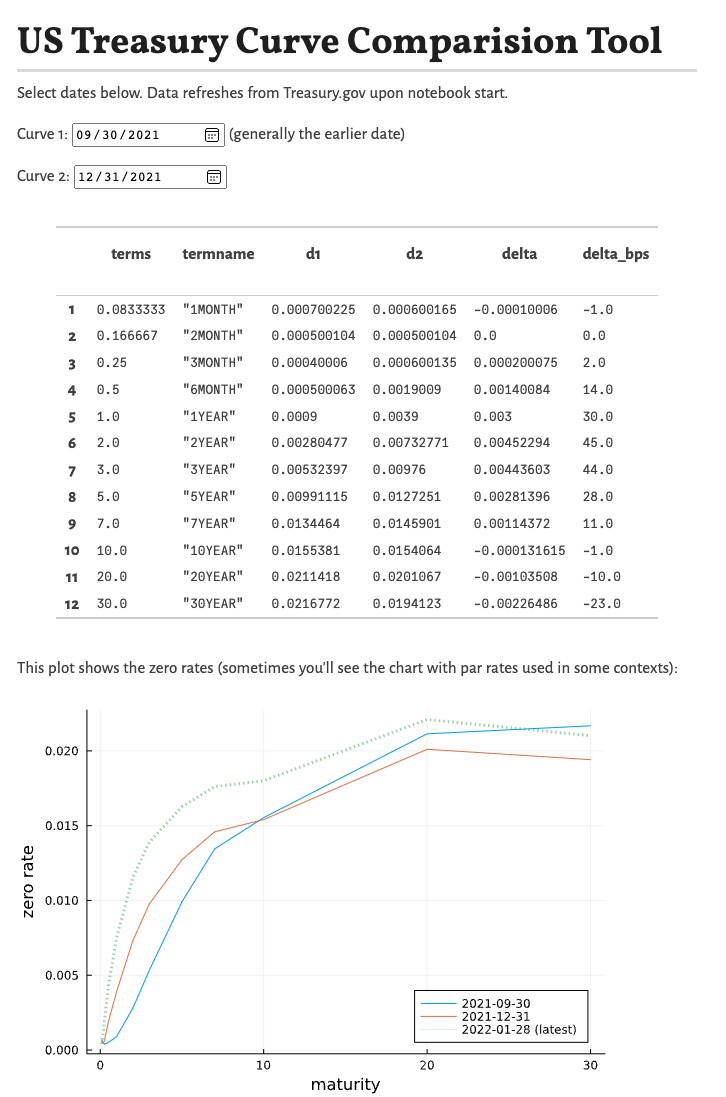Screen dimensions: 726x1097
Task: Click the "10YEAR" termname cell
Action: point(213,550)
